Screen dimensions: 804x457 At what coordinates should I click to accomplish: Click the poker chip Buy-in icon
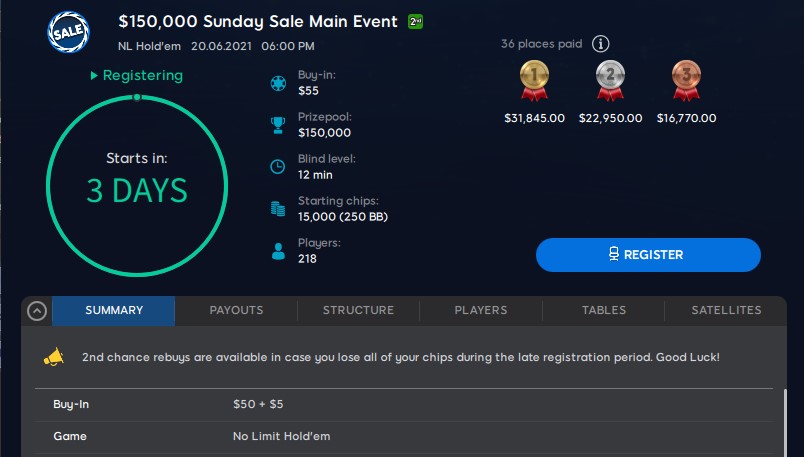(x=278, y=83)
